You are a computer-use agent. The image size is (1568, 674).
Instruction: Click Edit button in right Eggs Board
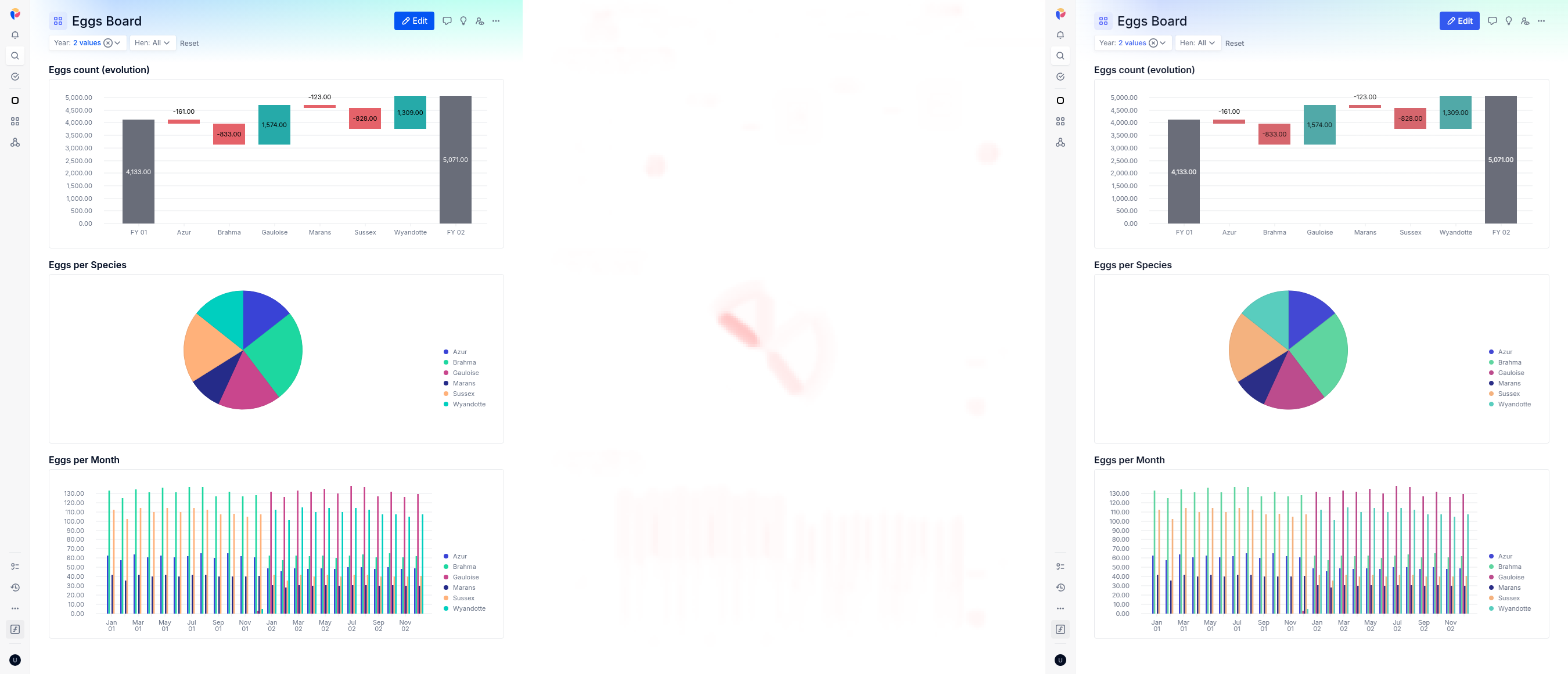click(1459, 21)
